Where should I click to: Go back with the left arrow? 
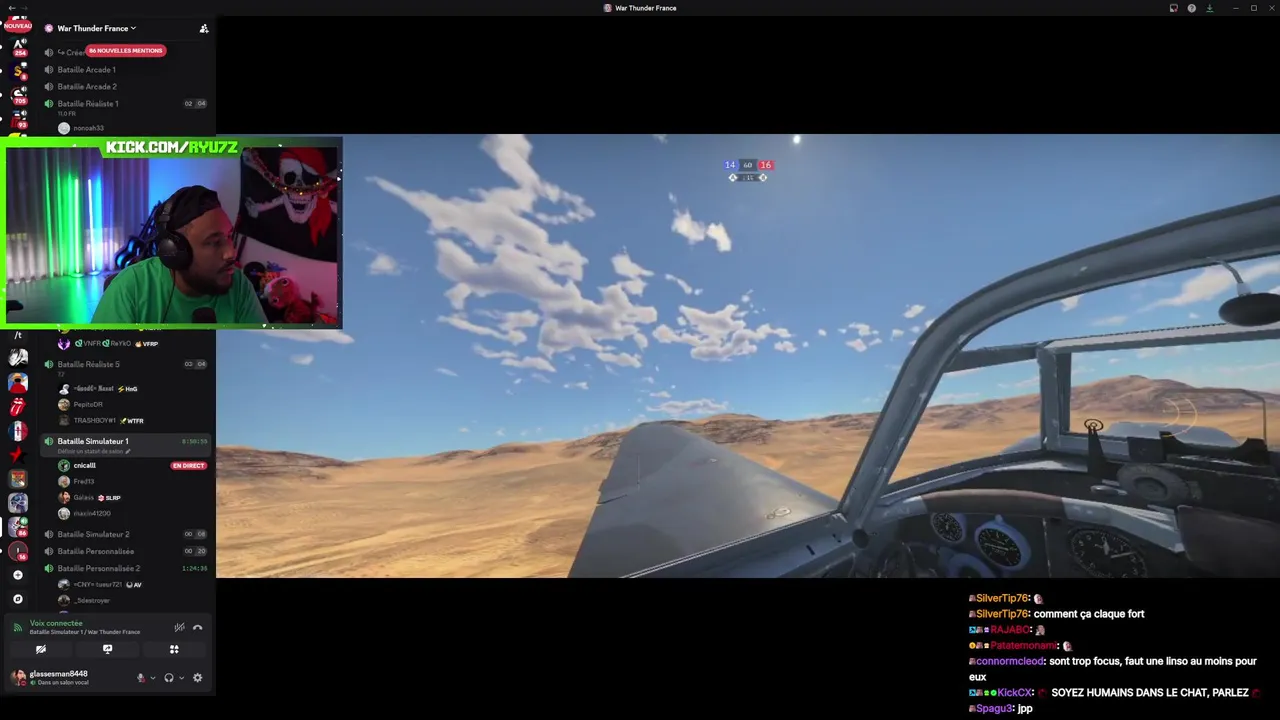(10, 8)
